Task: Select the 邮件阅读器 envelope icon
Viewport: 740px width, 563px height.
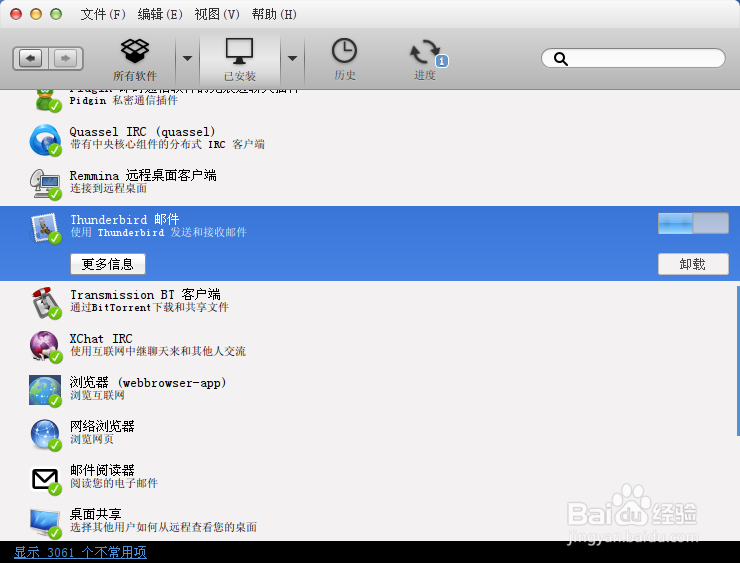Action: [45, 479]
